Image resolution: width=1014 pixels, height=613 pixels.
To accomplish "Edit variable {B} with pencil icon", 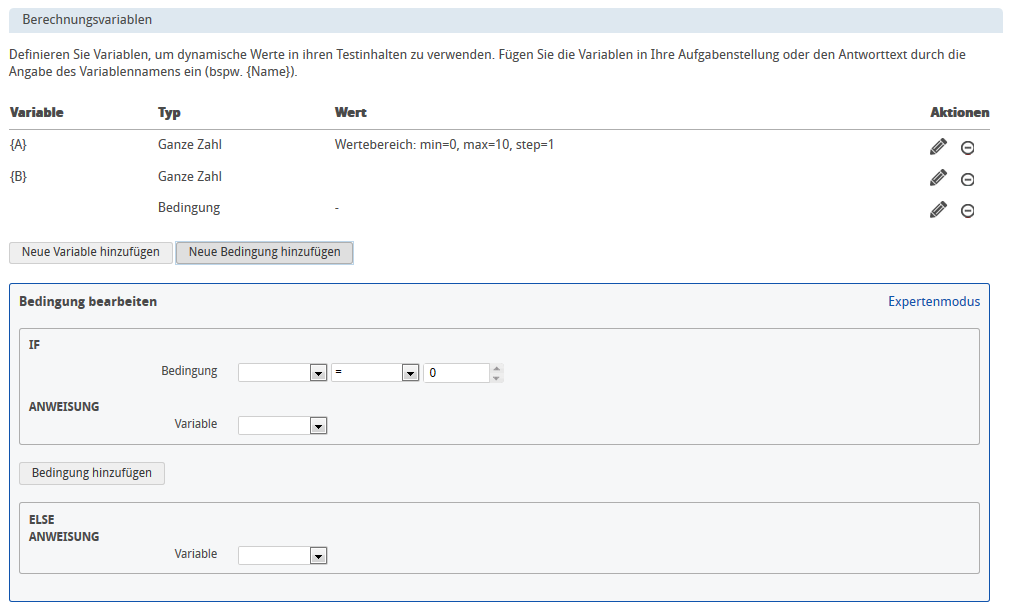I will (937, 178).
